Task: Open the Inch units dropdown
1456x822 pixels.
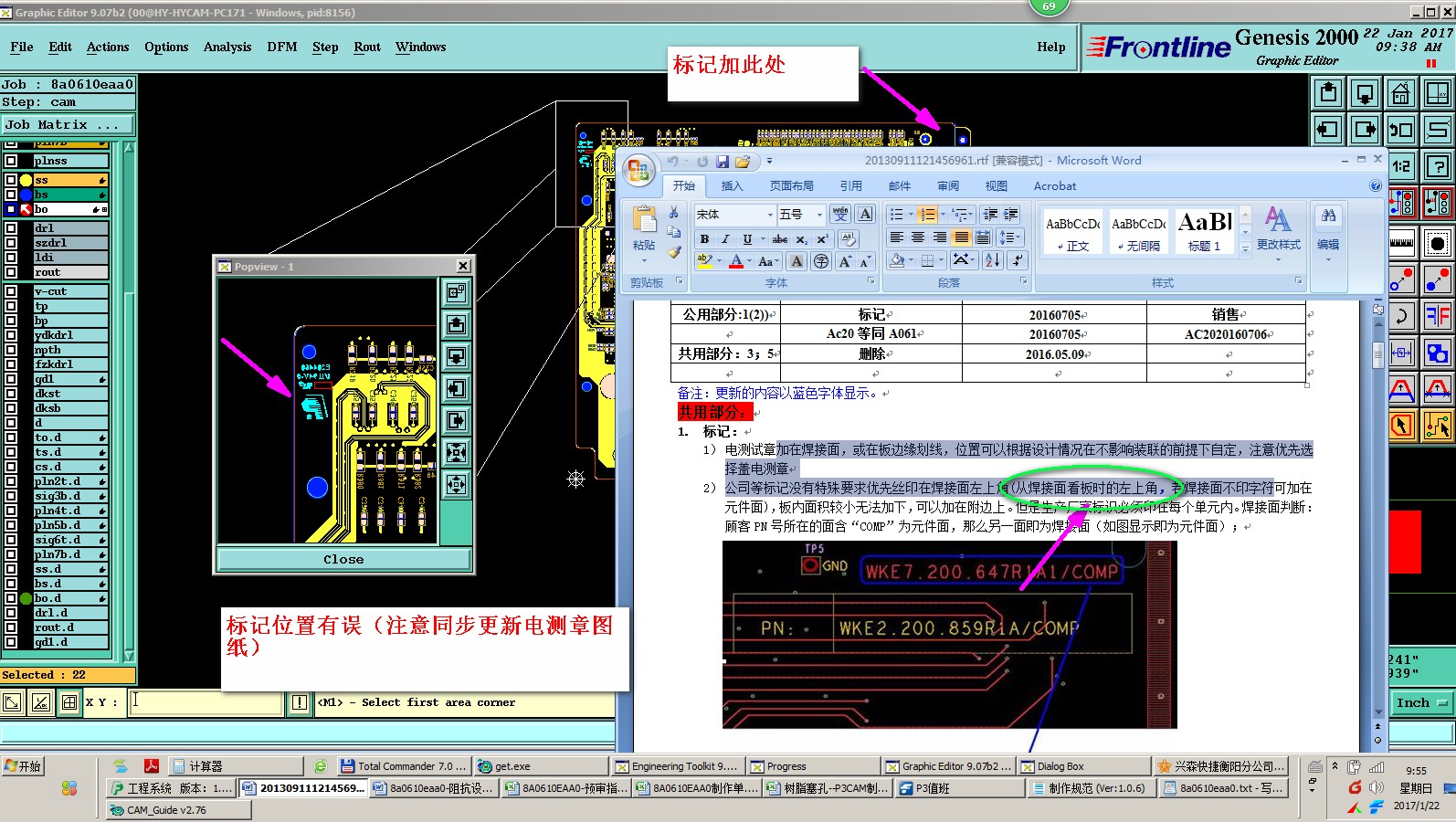Action: coord(1422,702)
